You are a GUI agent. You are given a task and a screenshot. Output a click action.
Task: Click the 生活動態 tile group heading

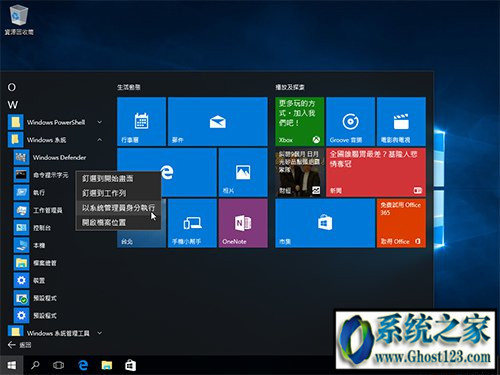[x=129, y=87]
